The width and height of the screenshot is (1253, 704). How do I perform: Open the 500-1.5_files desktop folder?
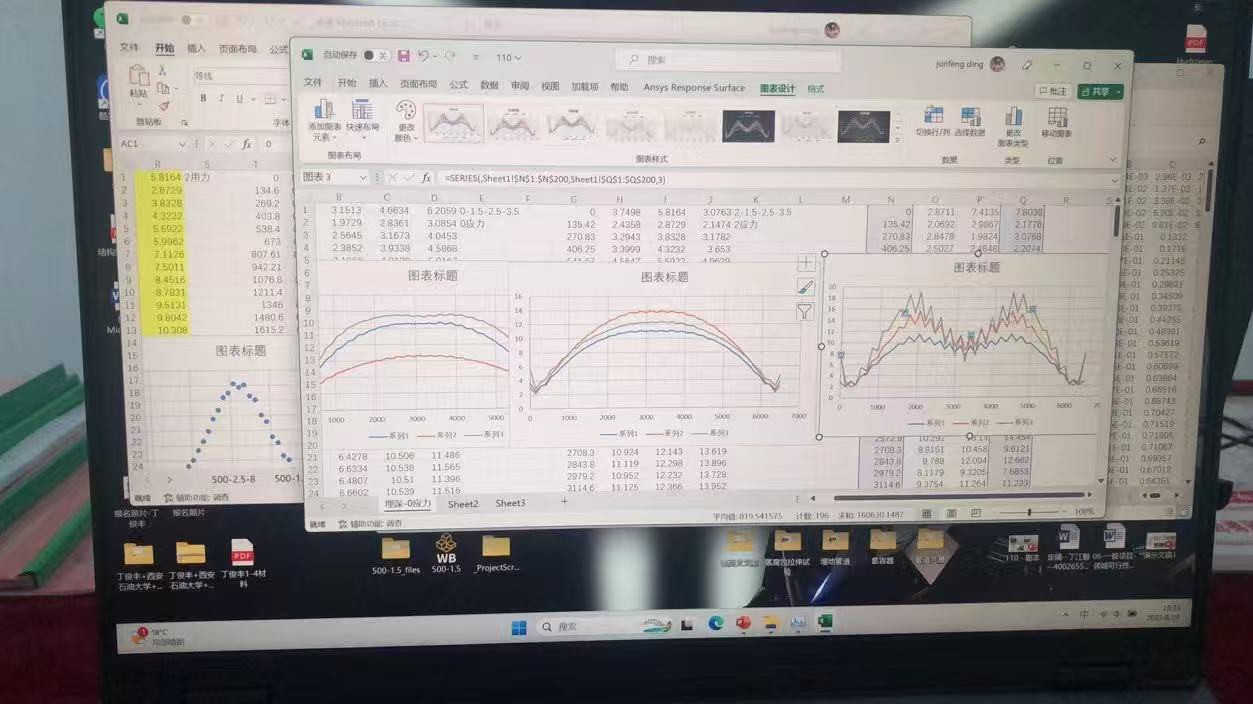click(x=397, y=554)
